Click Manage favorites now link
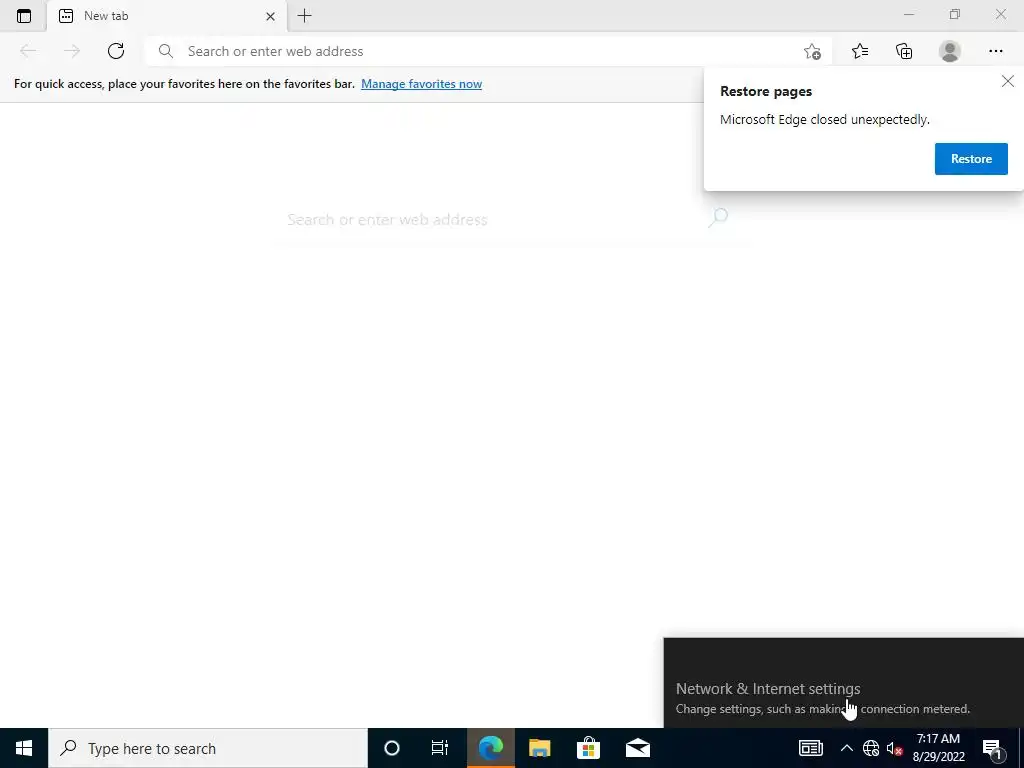1024x768 pixels. click(x=421, y=84)
